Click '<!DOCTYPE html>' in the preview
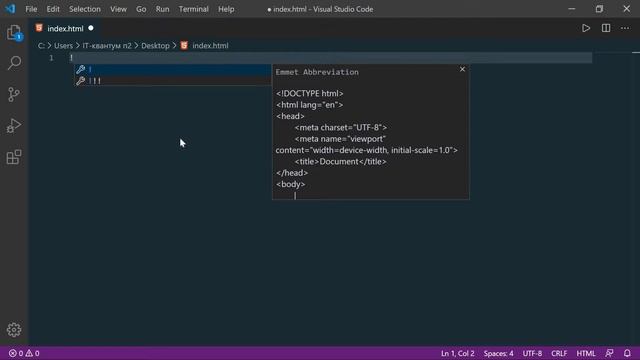The image size is (640, 360). click(309, 93)
